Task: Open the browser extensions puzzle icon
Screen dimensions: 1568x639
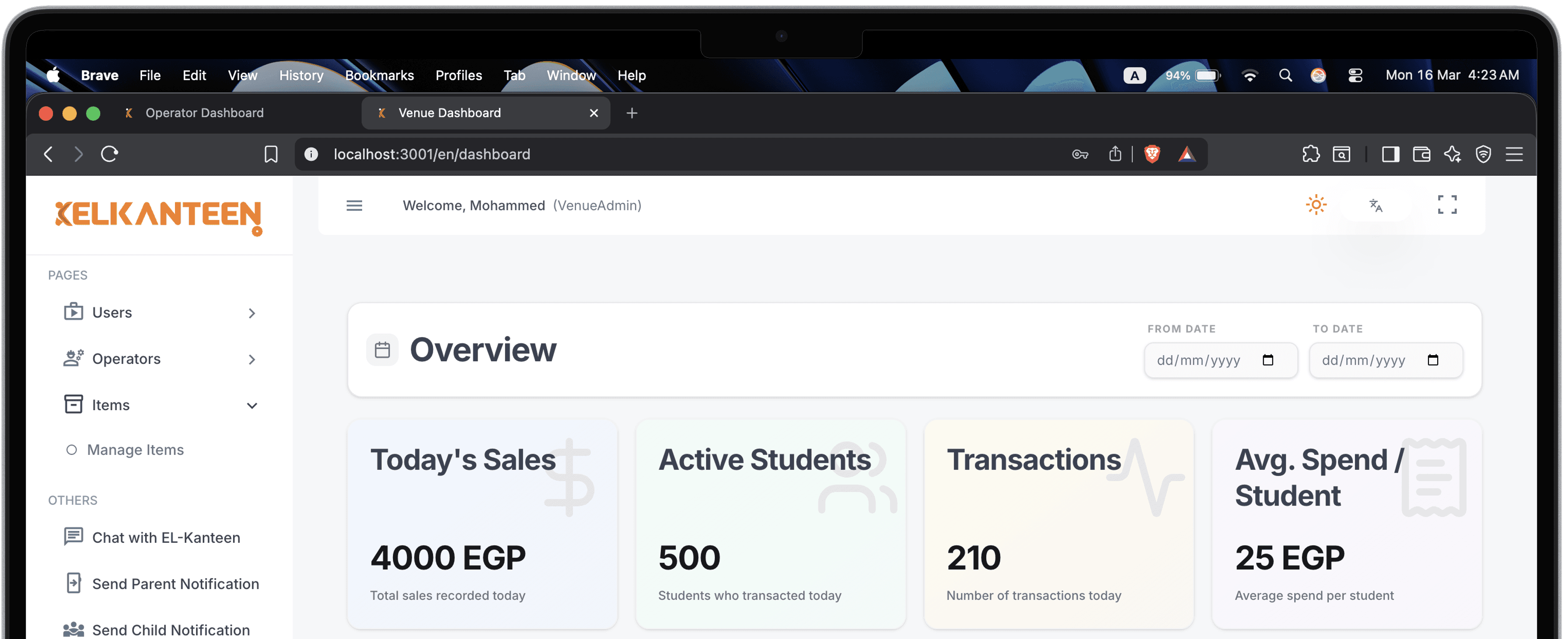Action: 1311,154
